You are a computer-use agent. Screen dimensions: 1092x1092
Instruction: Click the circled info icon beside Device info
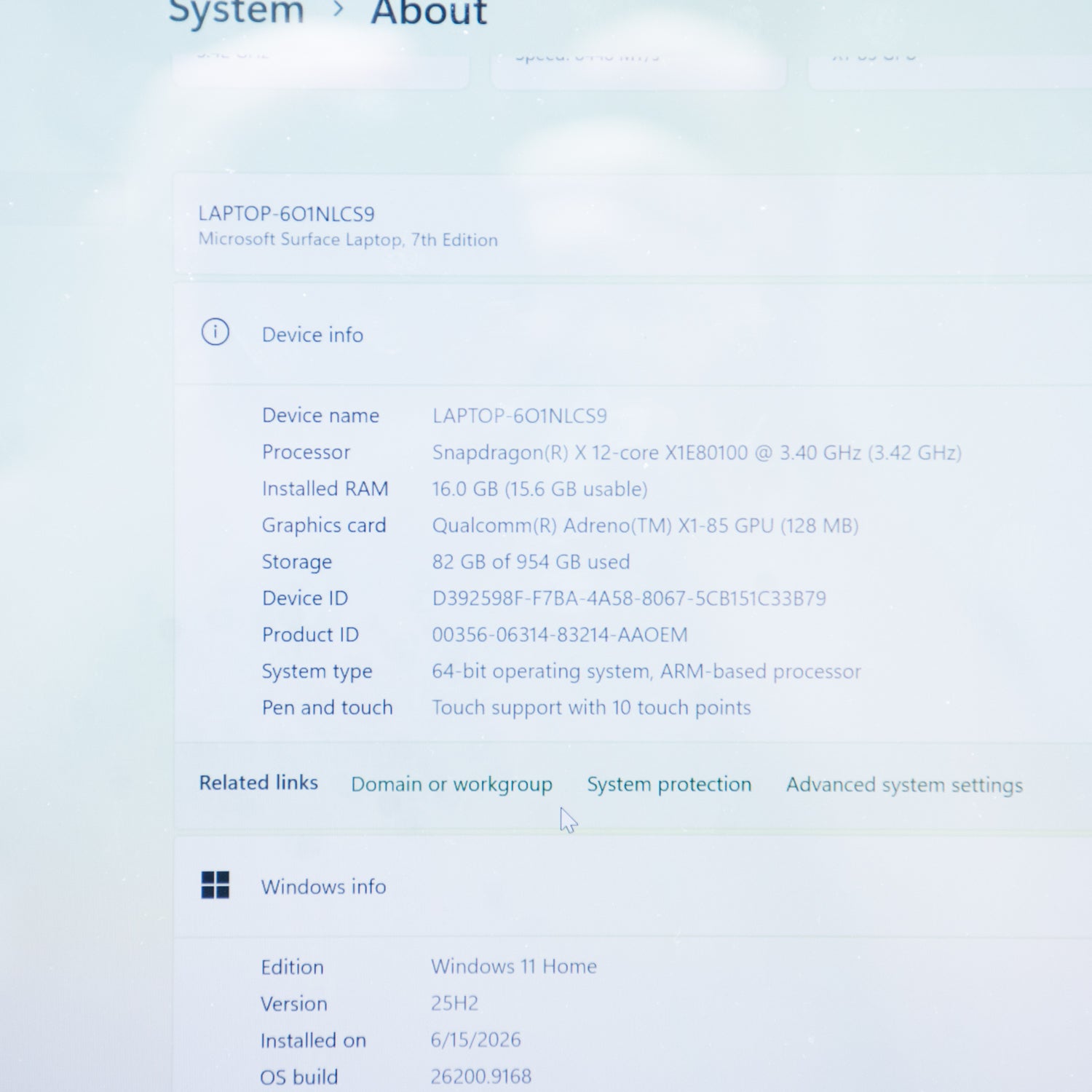click(215, 332)
